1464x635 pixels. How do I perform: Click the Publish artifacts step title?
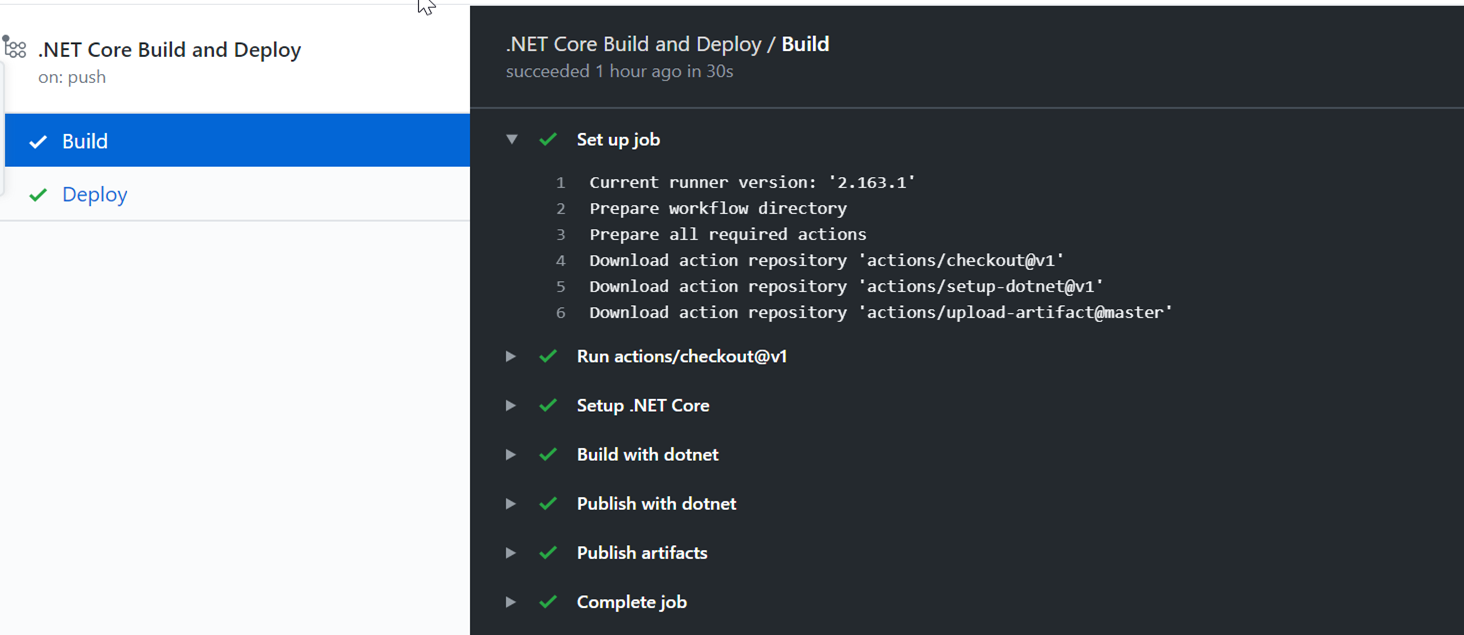tap(642, 552)
